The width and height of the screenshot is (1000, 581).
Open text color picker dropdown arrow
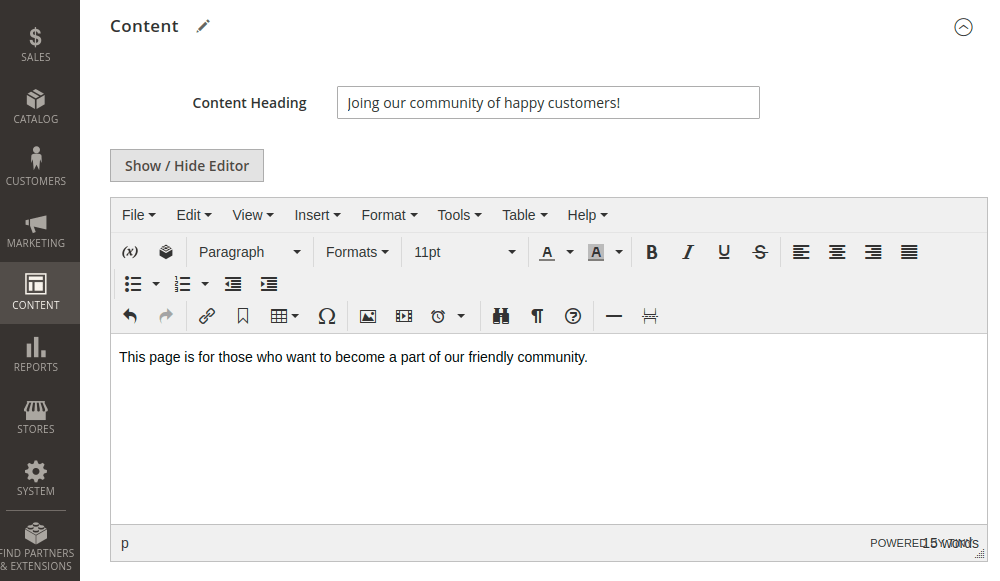[x=570, y=252]
